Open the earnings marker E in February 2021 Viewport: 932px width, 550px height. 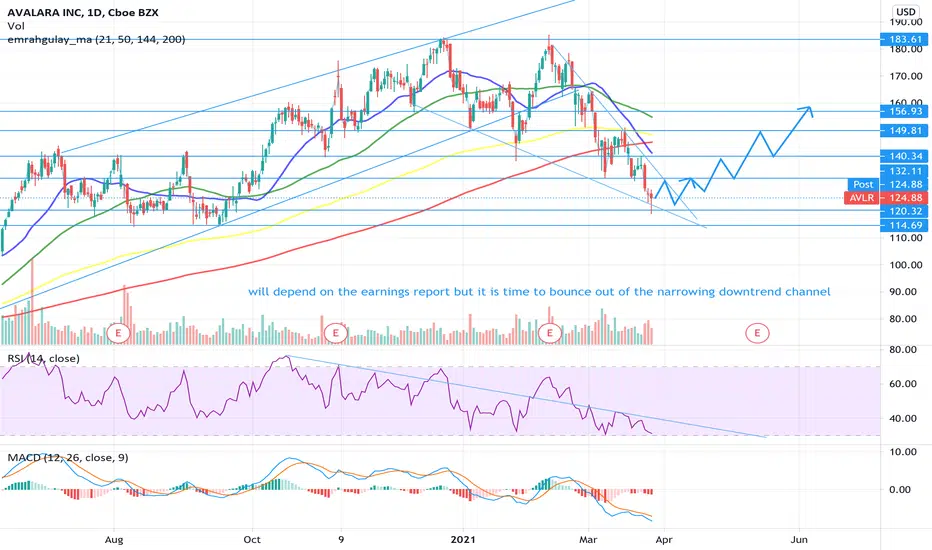[550, 333]
